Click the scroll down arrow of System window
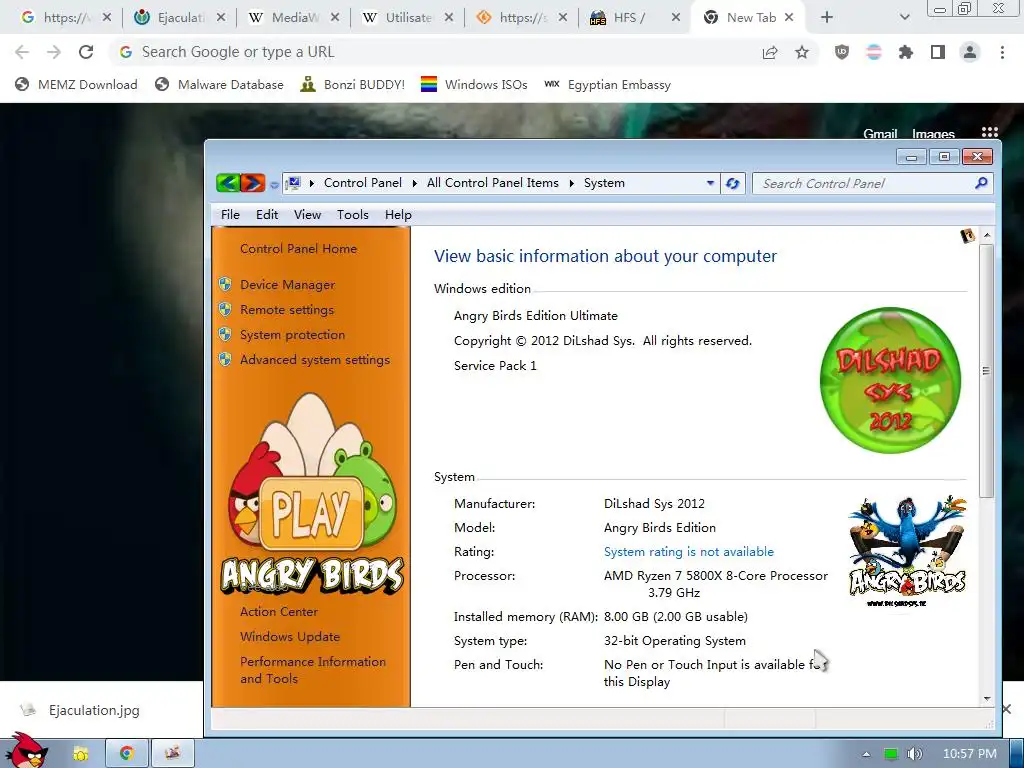1024x768 pixels. [987, 699]
